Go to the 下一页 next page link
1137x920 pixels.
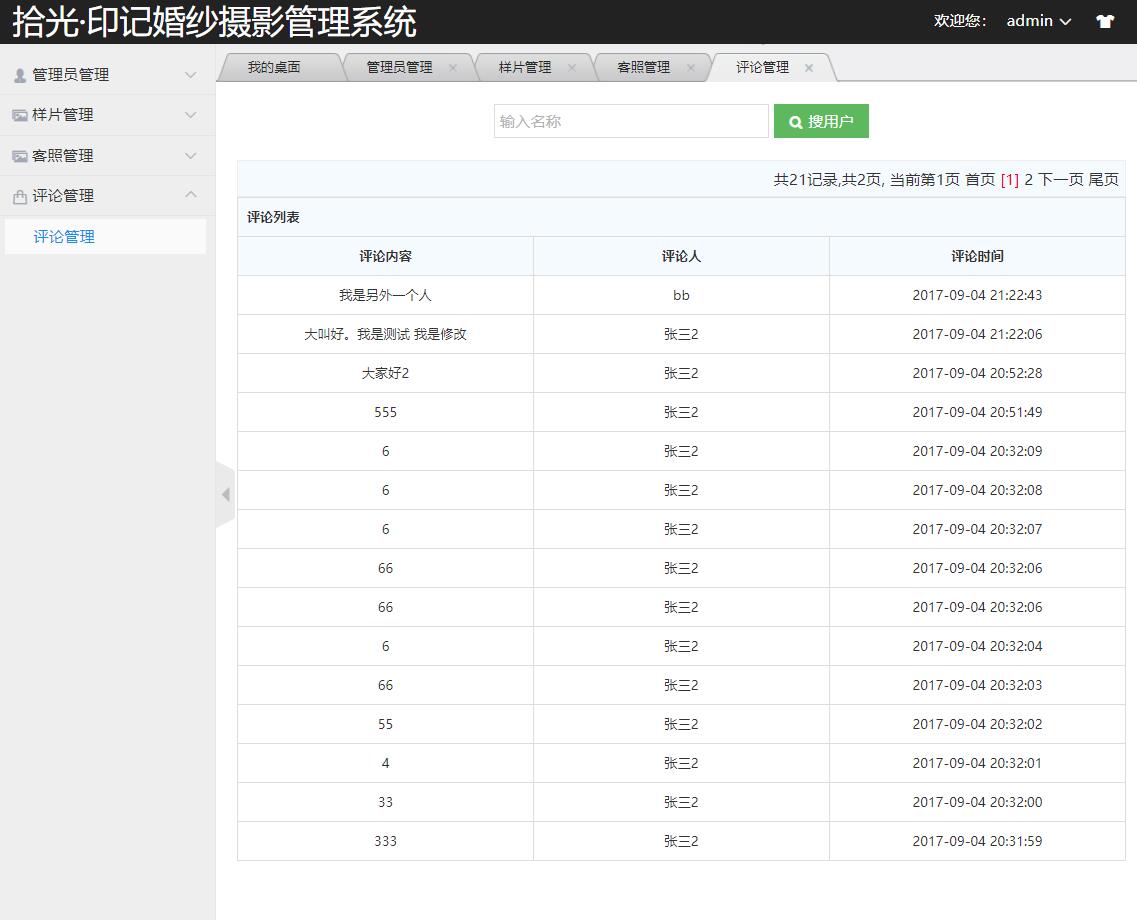click(x=1060, y=180)
